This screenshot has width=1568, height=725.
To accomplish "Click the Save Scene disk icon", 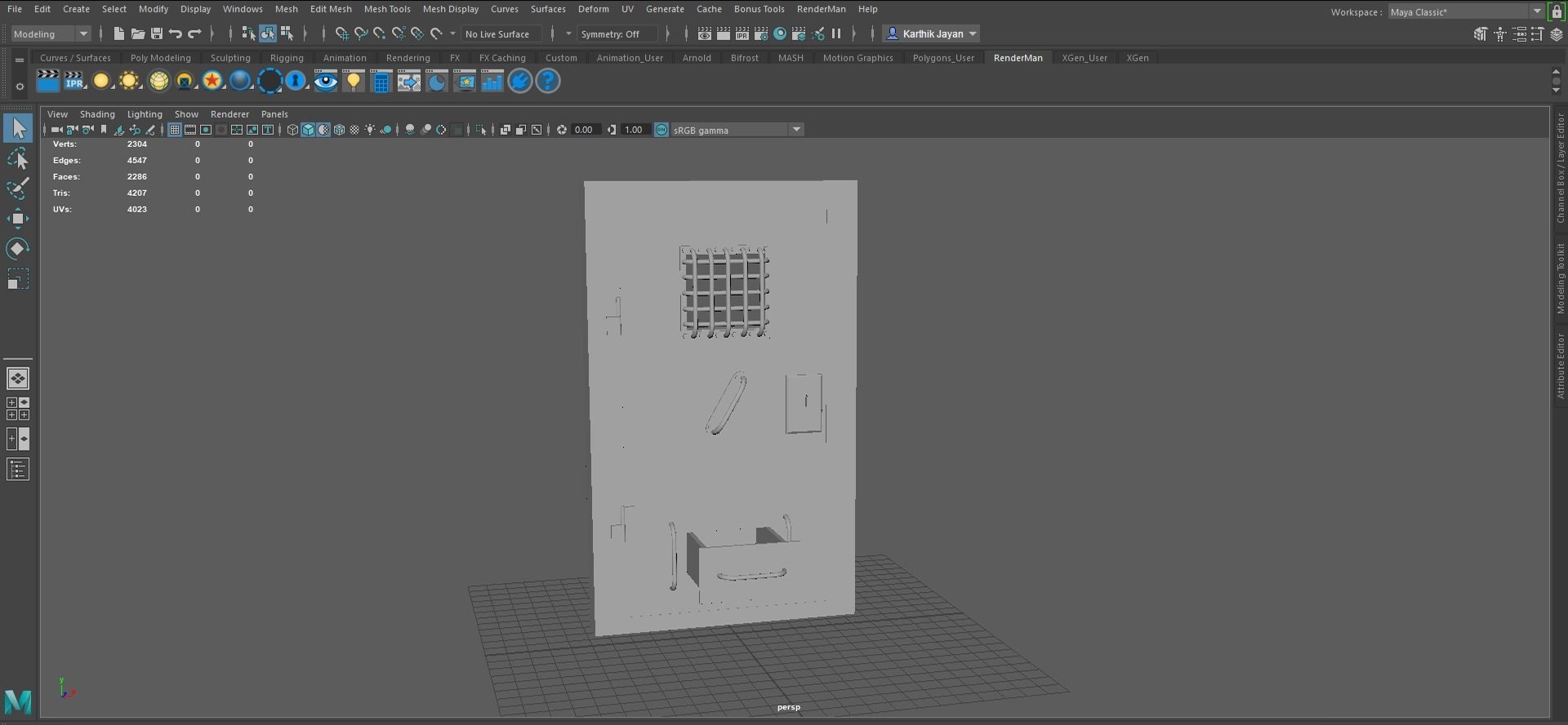I will pyautogui.click(x=157, y=33).
